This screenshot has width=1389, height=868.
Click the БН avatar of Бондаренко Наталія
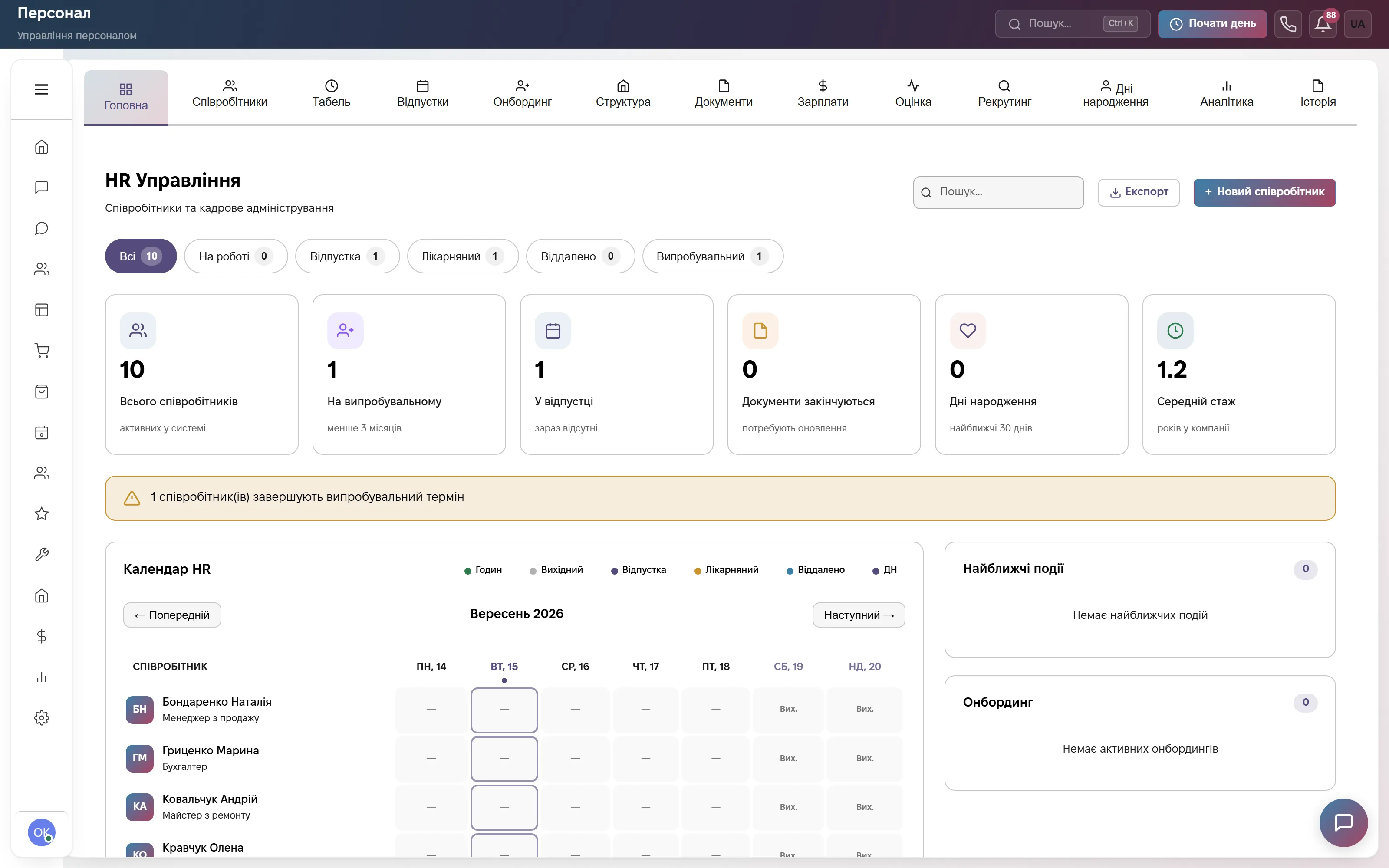click(139, 710)
